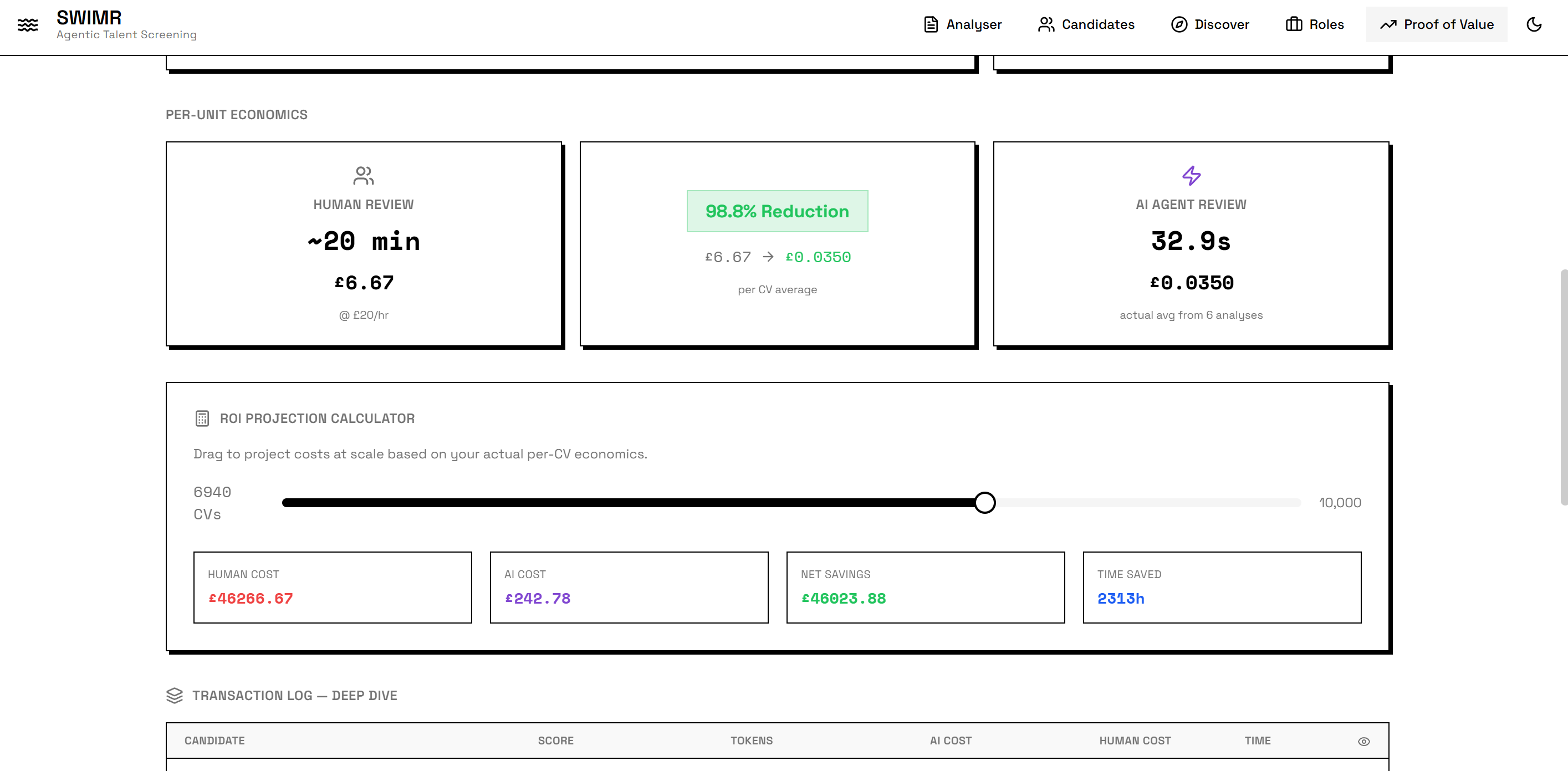Image resolution: width=1568 pixels, height=771 pixels.
Task: Go to the Candidates page
Action: [1086, 24]
